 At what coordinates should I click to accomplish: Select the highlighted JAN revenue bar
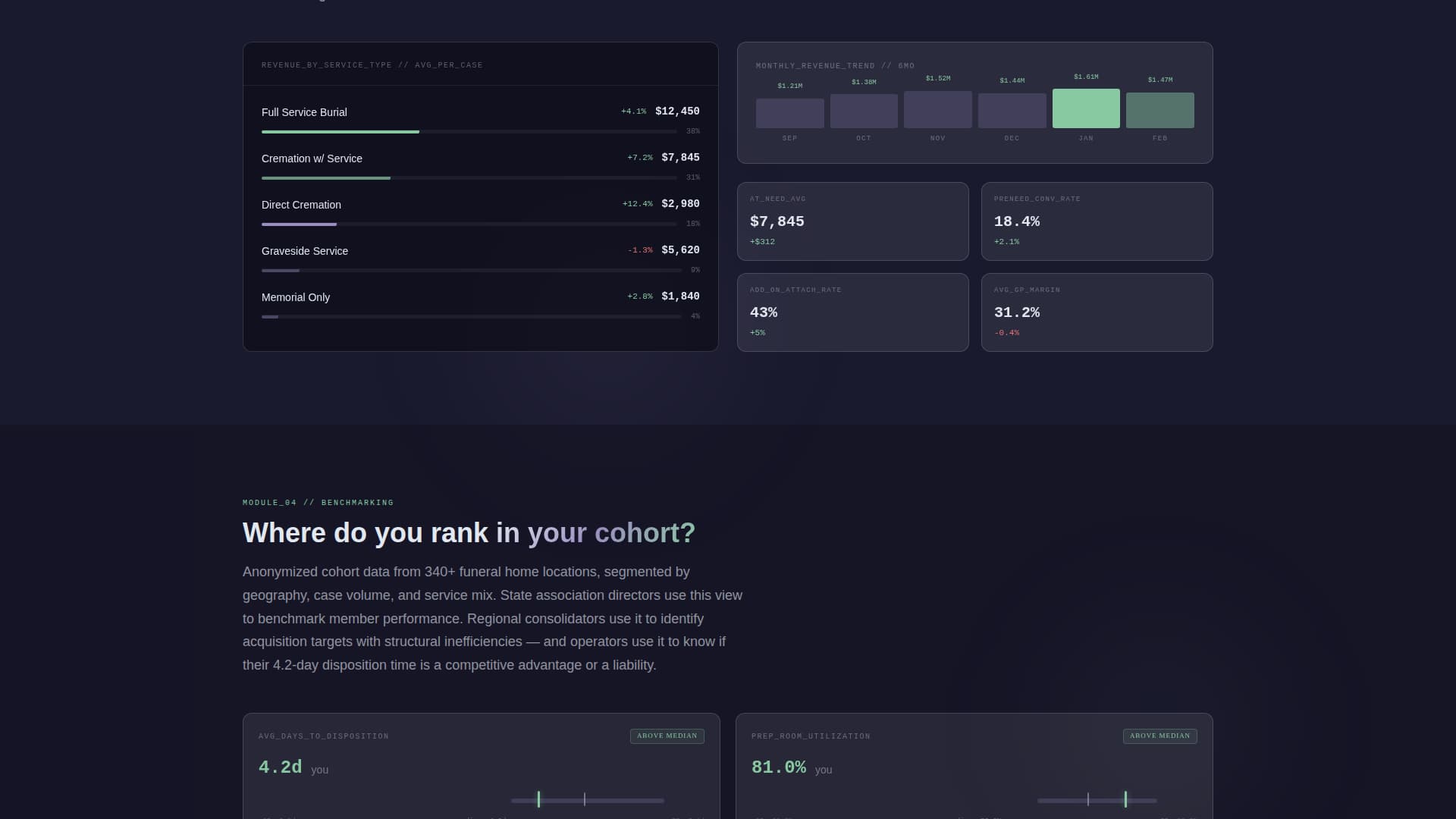pos(1086,108)
